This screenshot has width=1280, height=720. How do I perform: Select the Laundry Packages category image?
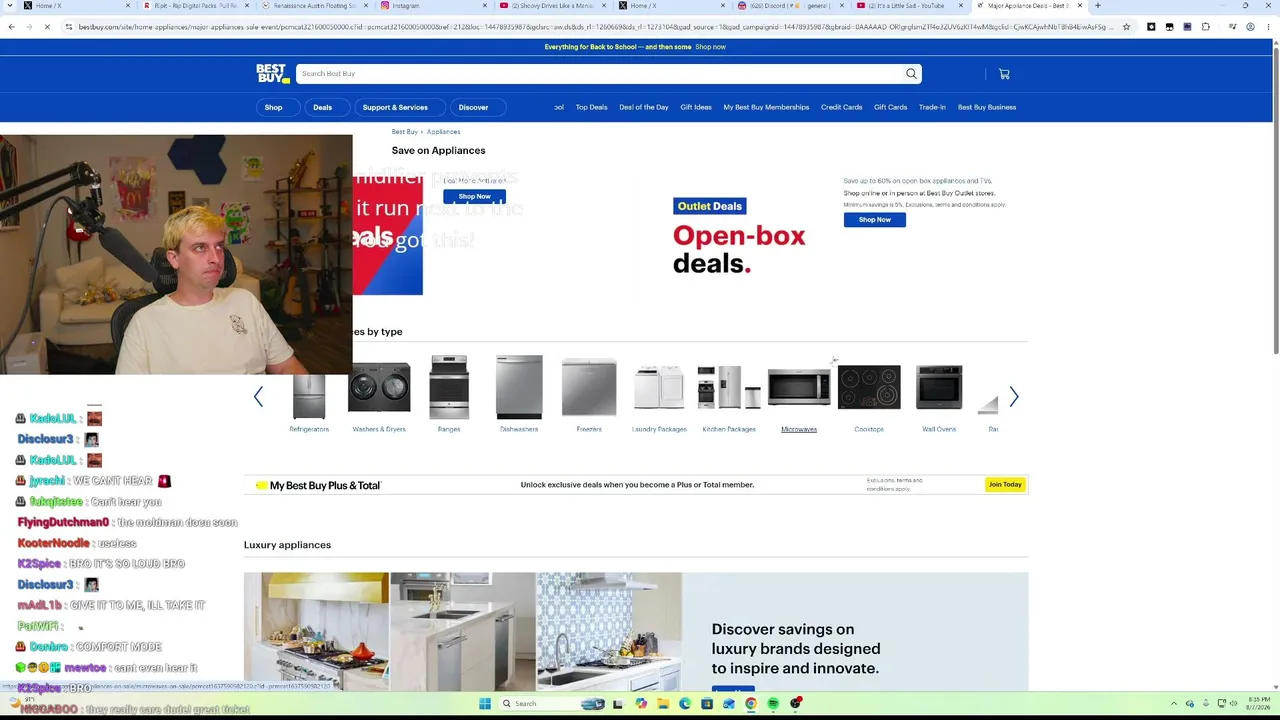659,387
